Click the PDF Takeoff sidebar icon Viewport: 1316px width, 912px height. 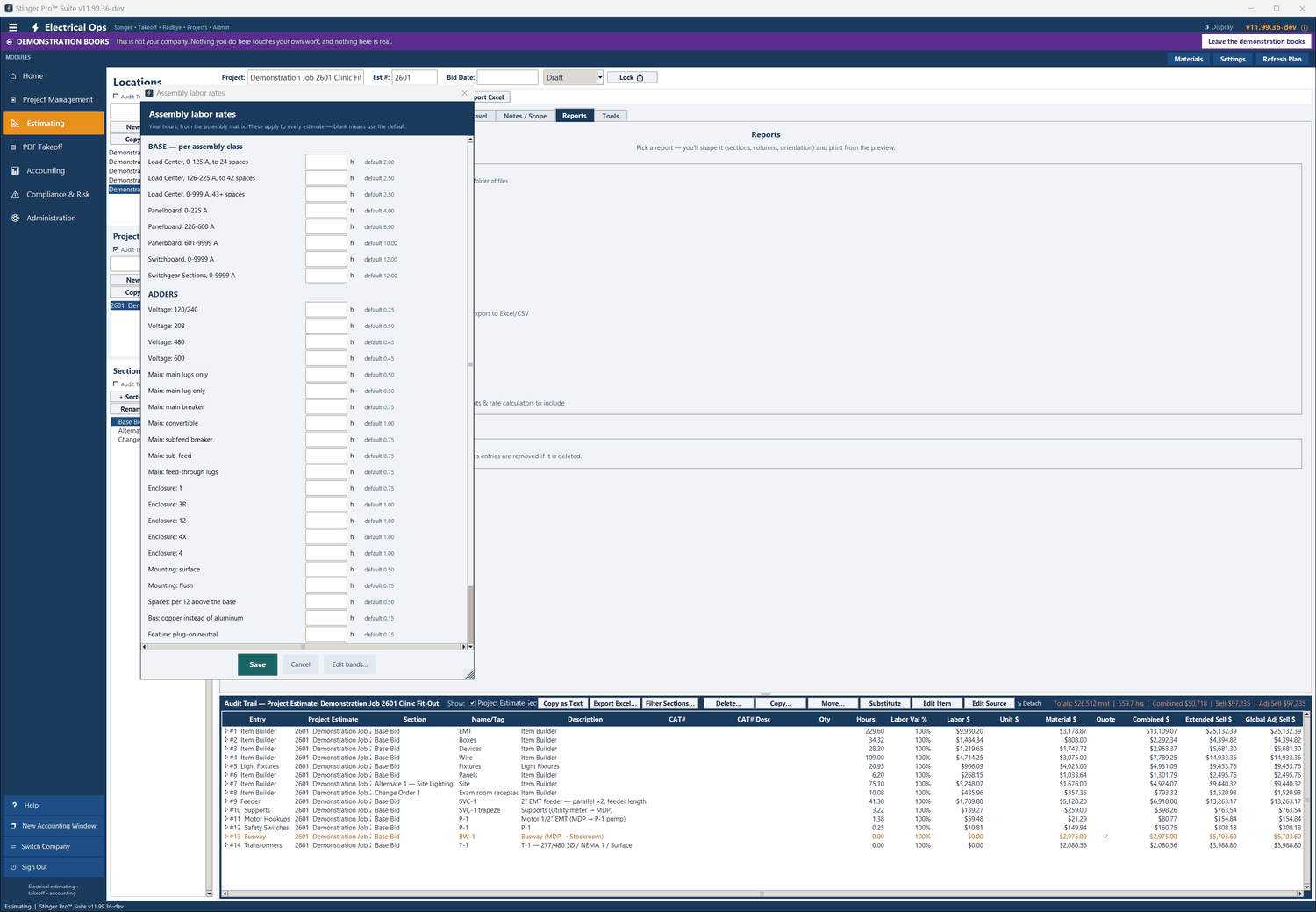(x=14, y=147)
